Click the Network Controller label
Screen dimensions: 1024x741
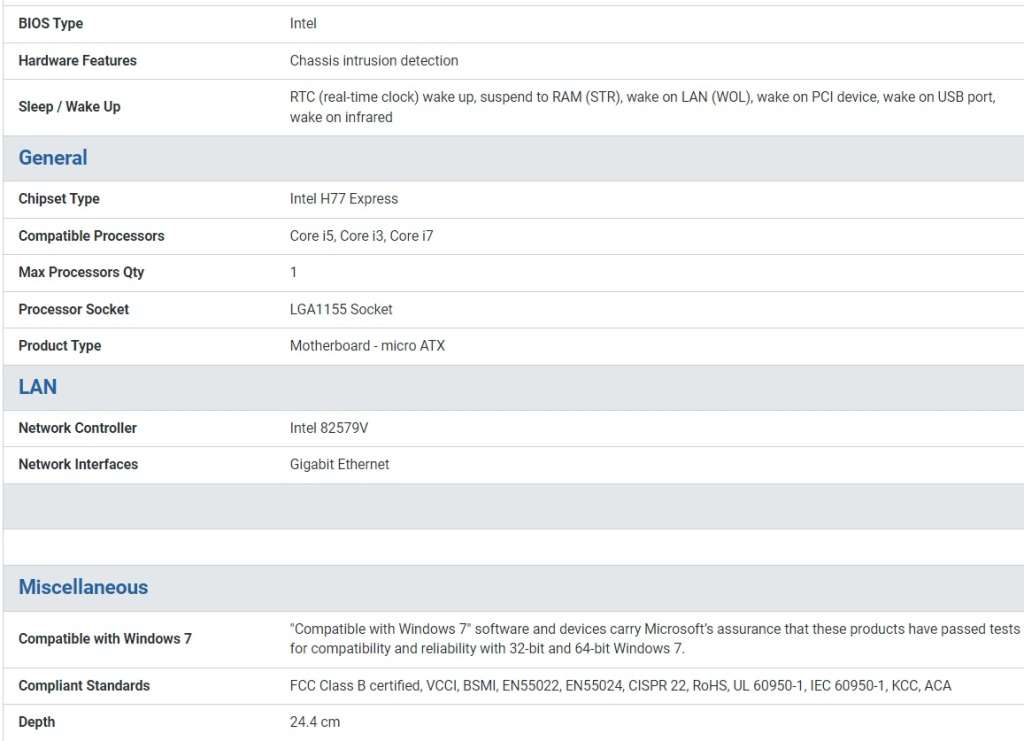pos(77,428)
